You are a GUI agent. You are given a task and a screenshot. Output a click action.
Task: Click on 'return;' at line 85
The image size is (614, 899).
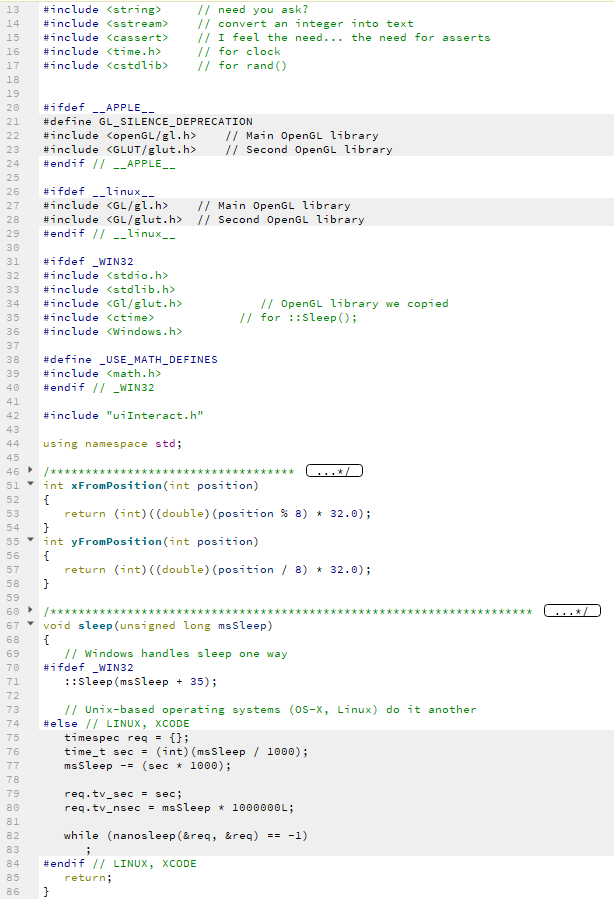tap(88, 878)
